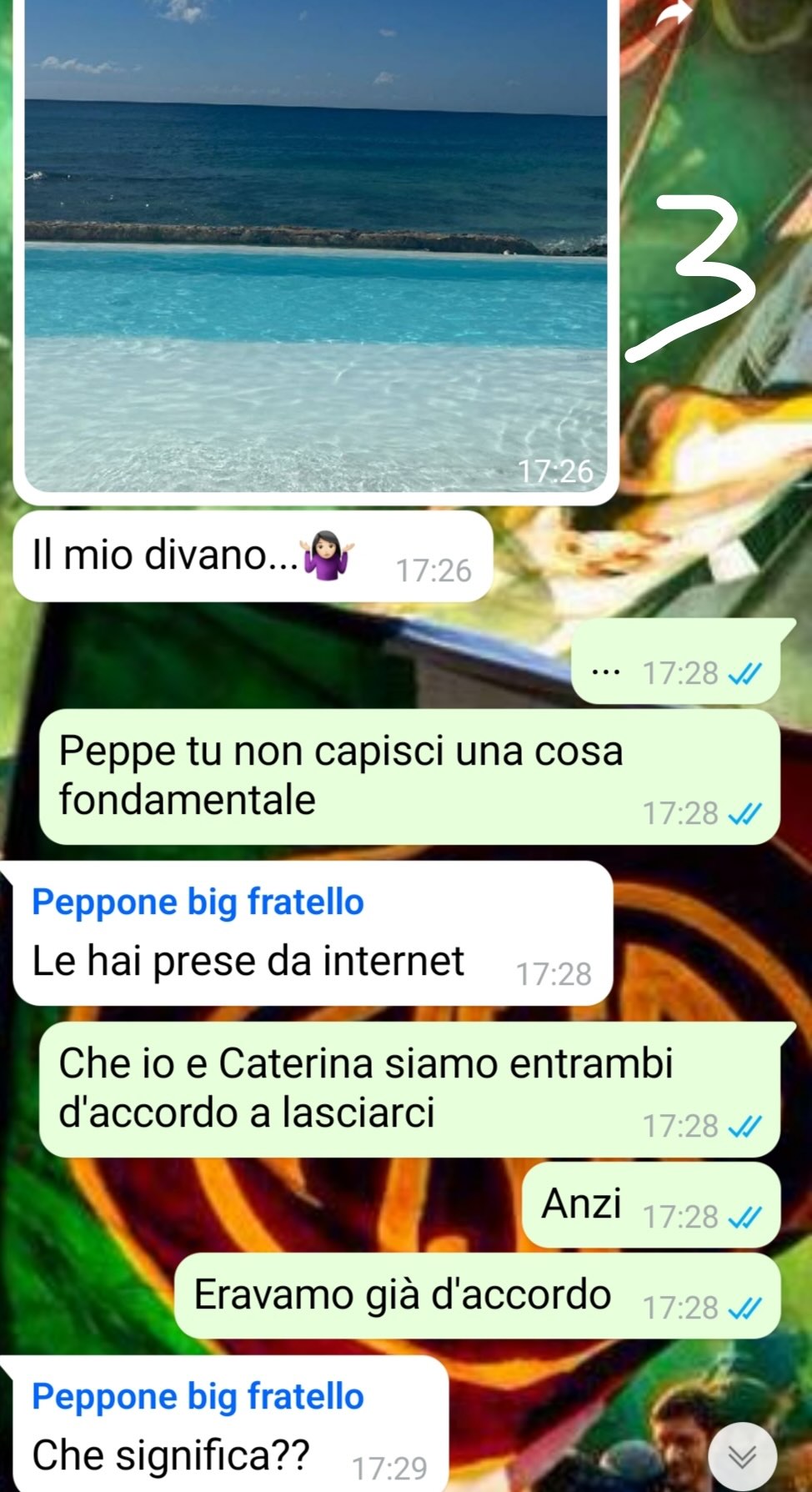
Task: Tap read receipt ticks on '...' message
Action: (744, 673)
